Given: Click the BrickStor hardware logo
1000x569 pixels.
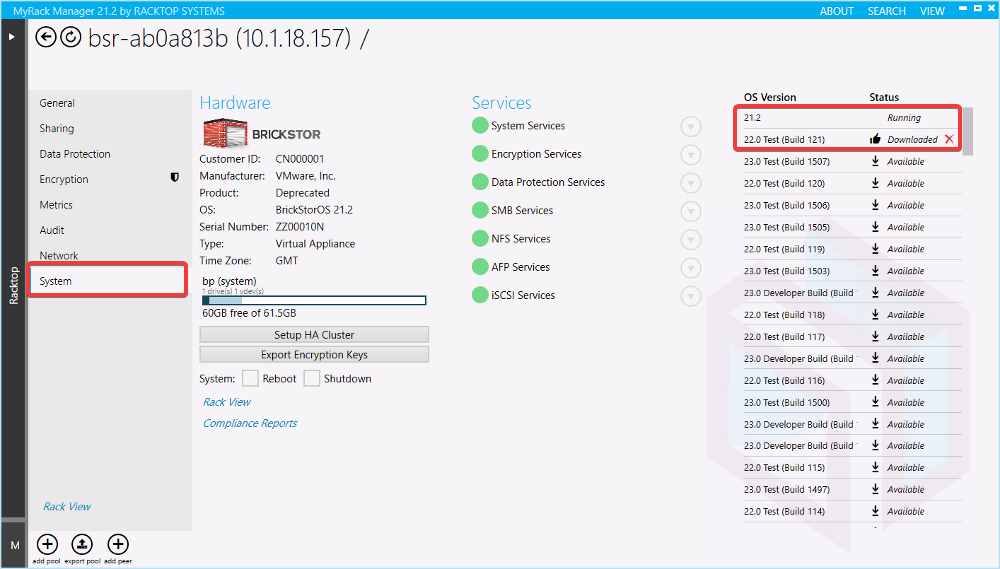Looking at the screenshot, I should 261,133.
